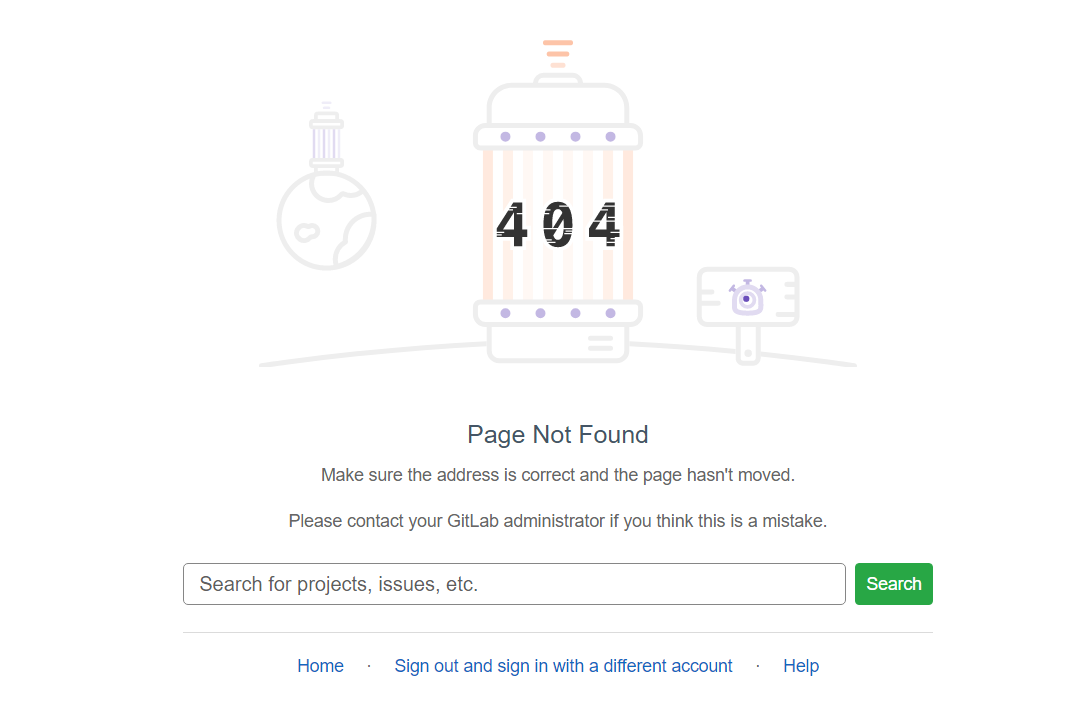The height and width of the screenshot is (720, 1087).
Task: Click the Page Not Found heading
Action: click(558, 435)
